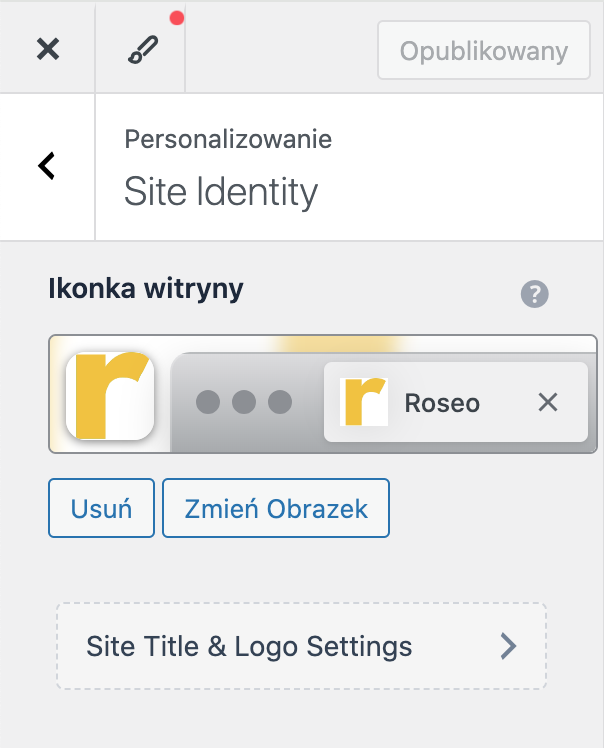Open the paintbrush theme styles icon

pos(140,50)
